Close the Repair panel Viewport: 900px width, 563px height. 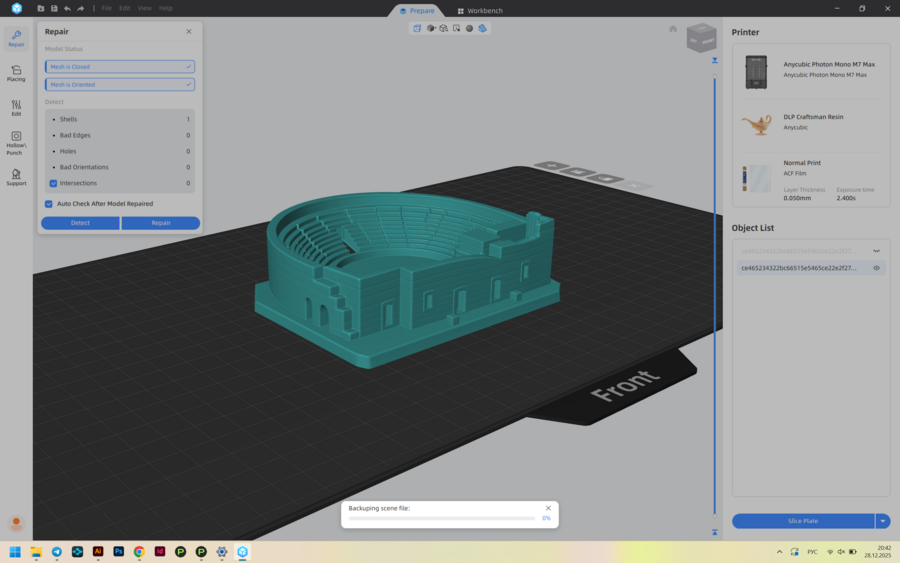point(188,32)
